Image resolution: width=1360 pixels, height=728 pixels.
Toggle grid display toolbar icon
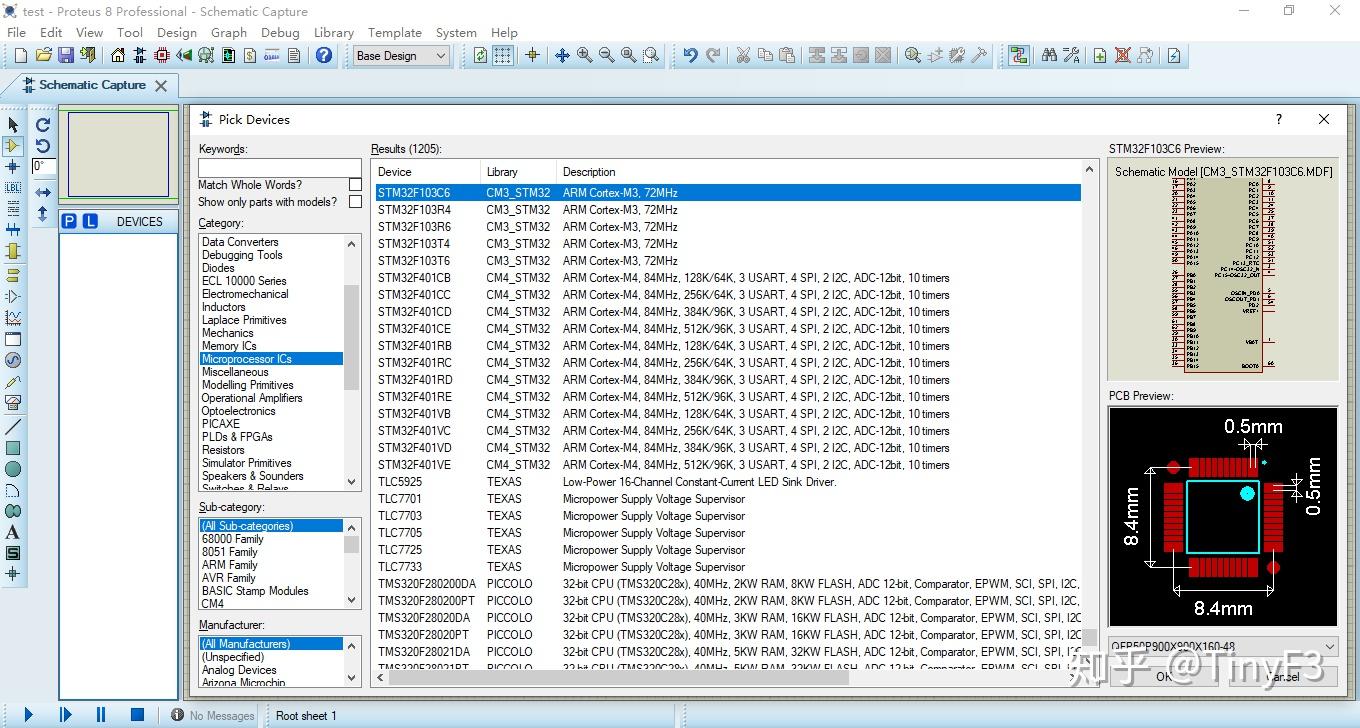503,56
